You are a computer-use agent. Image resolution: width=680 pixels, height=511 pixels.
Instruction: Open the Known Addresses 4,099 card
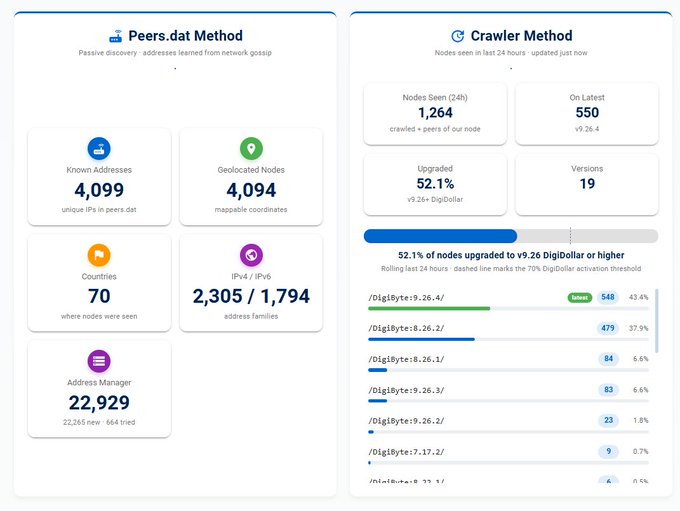[x=99, y=177]
